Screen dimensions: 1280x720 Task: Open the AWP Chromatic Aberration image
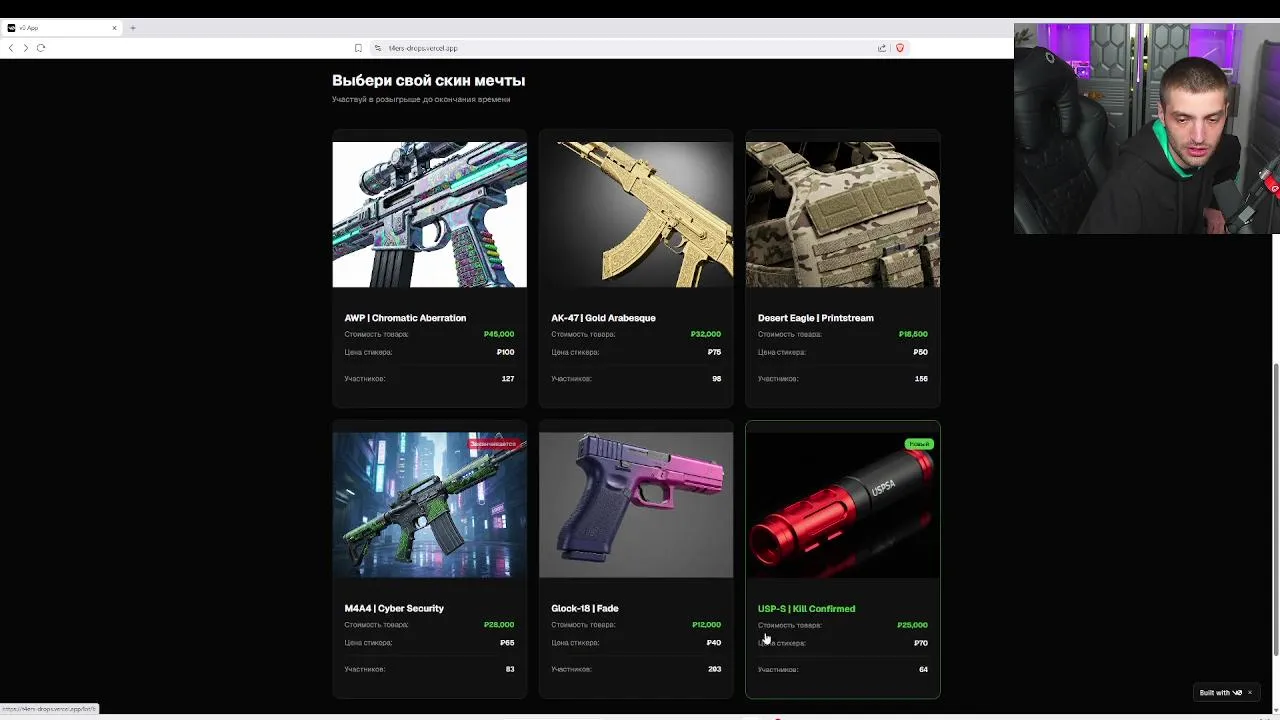coord(429,214)
